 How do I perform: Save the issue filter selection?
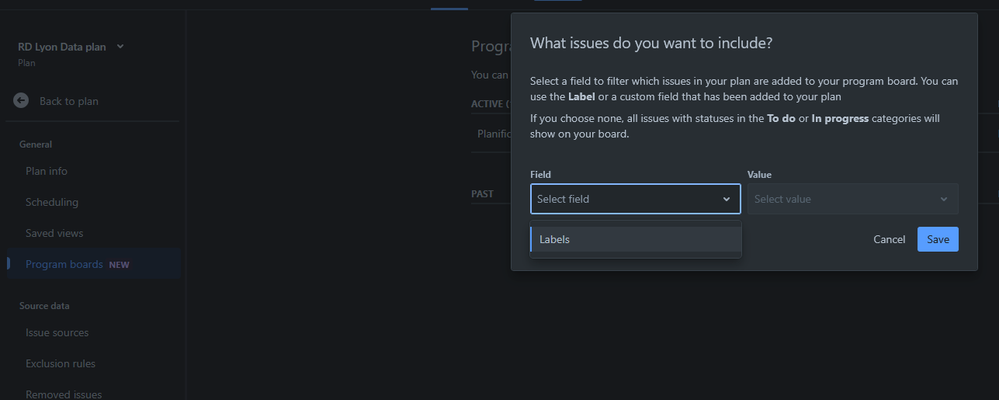pos(938,239)
